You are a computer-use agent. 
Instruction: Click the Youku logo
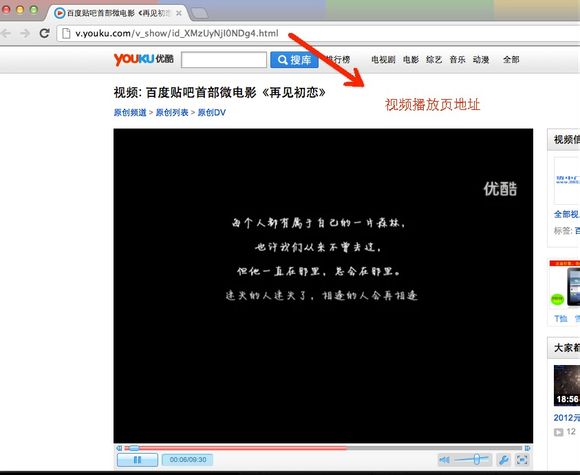[x=144, y=59]
